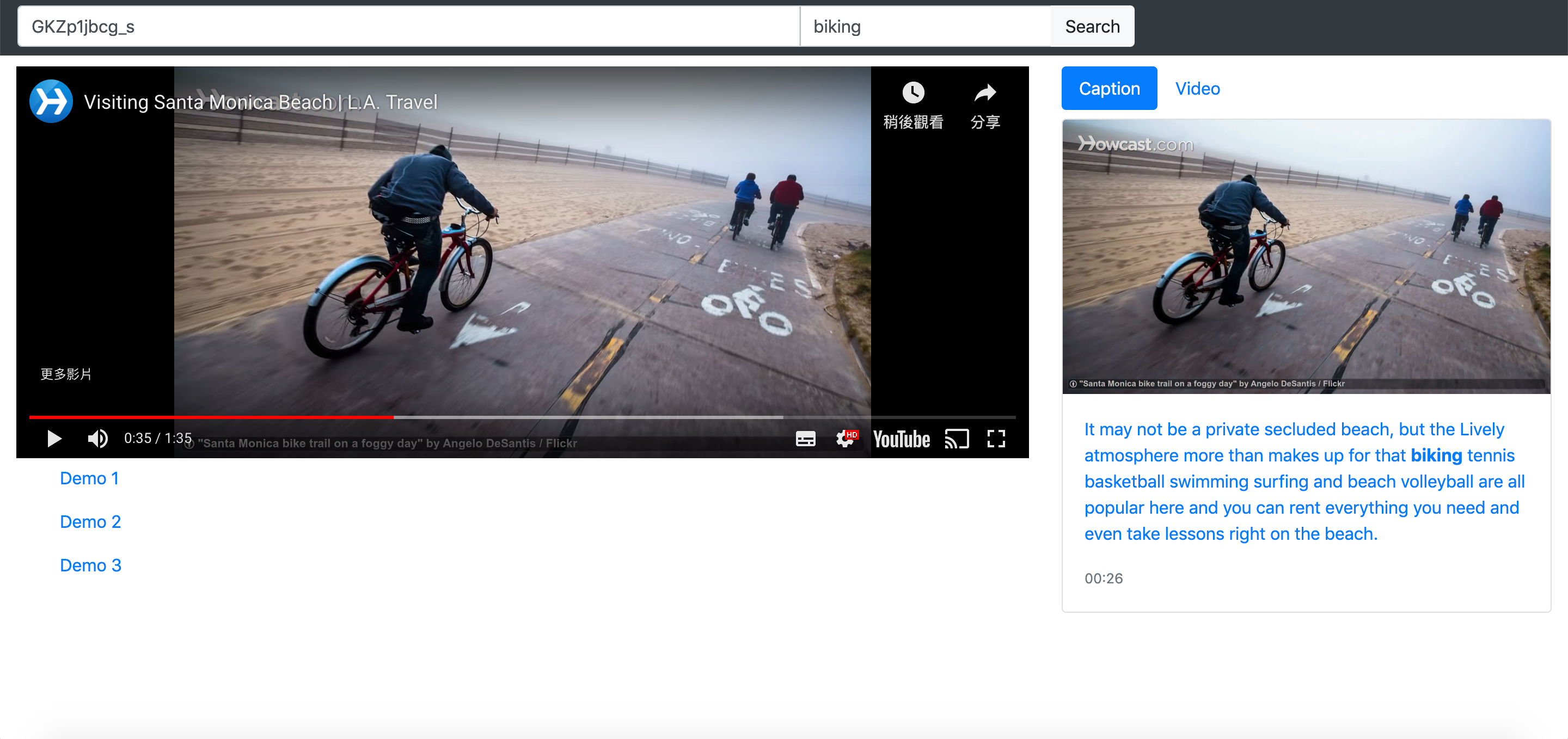
Task: Click the cast to TV icon
Action: click(x=956, y=439)
